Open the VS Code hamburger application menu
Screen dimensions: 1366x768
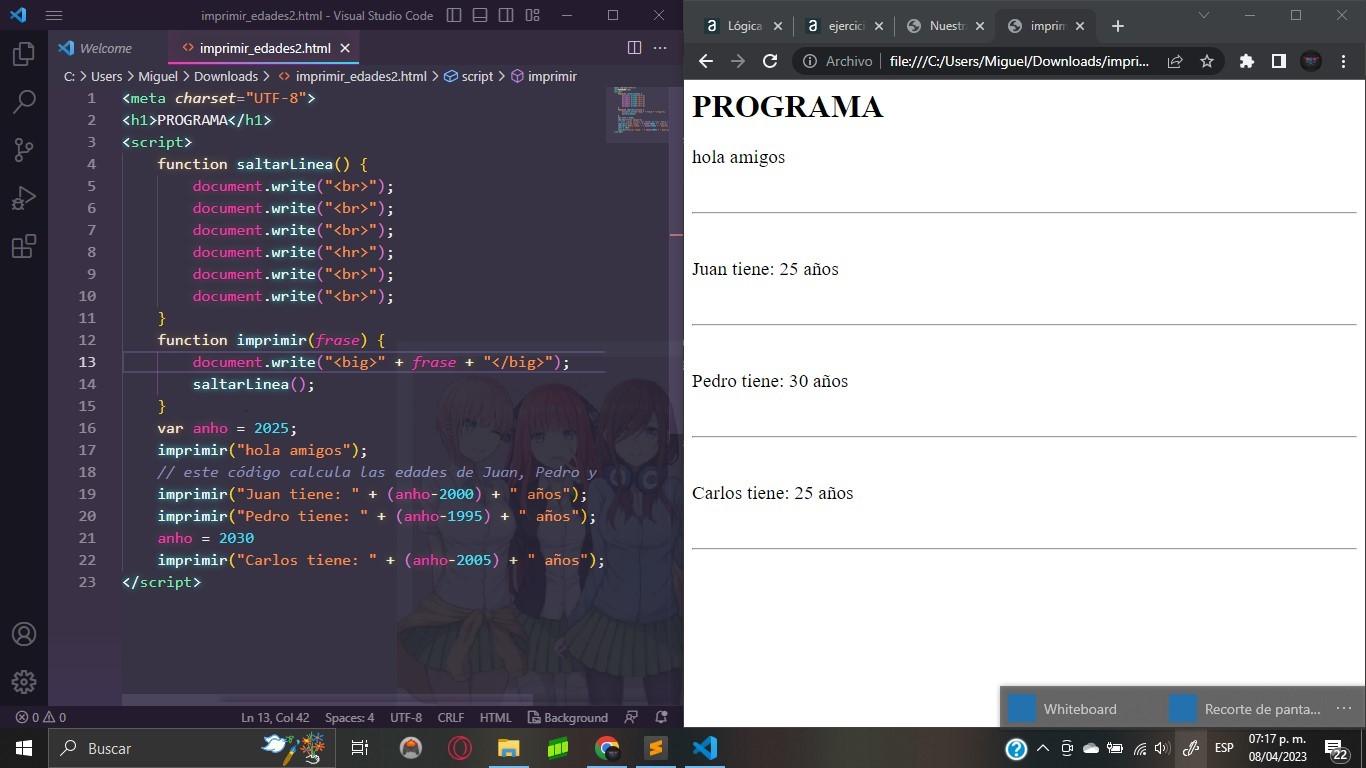(x=54, y=15)
